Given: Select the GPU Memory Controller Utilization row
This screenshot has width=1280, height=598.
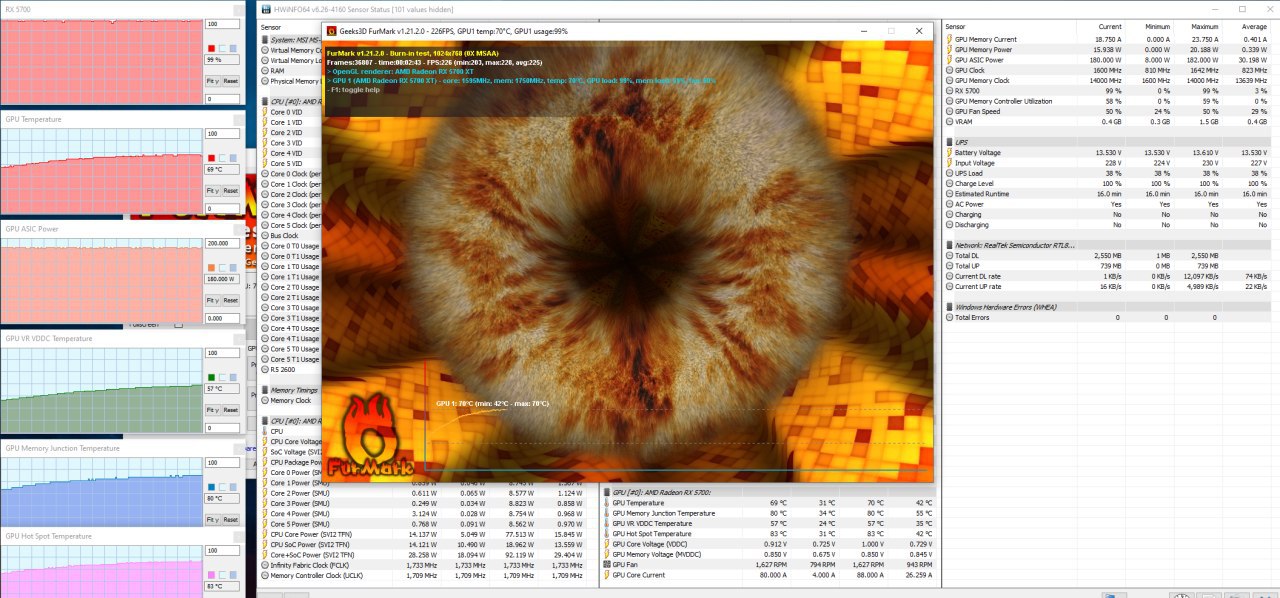Looking at the screenshot, I should pos(1110,101).
